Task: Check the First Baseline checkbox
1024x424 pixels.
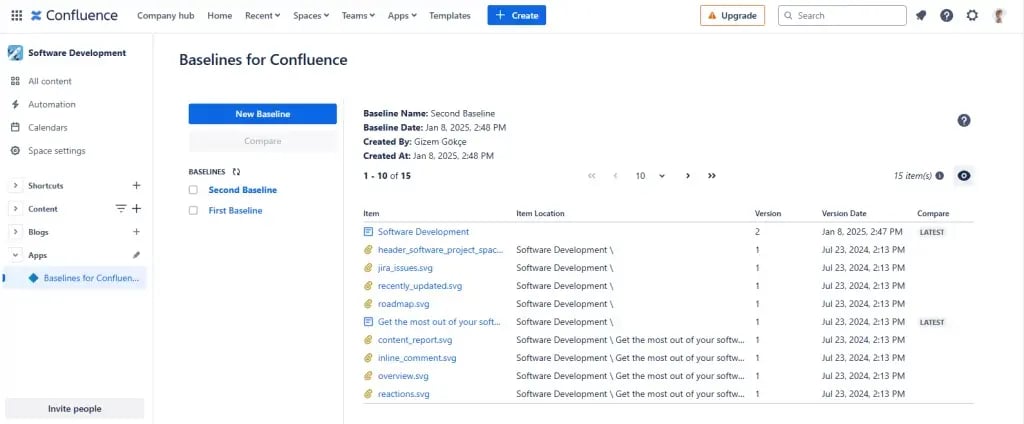Action: 193,211
